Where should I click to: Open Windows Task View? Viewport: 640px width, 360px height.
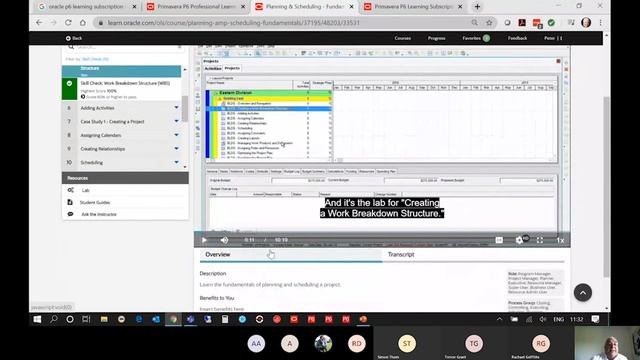[x=86, y=319]
